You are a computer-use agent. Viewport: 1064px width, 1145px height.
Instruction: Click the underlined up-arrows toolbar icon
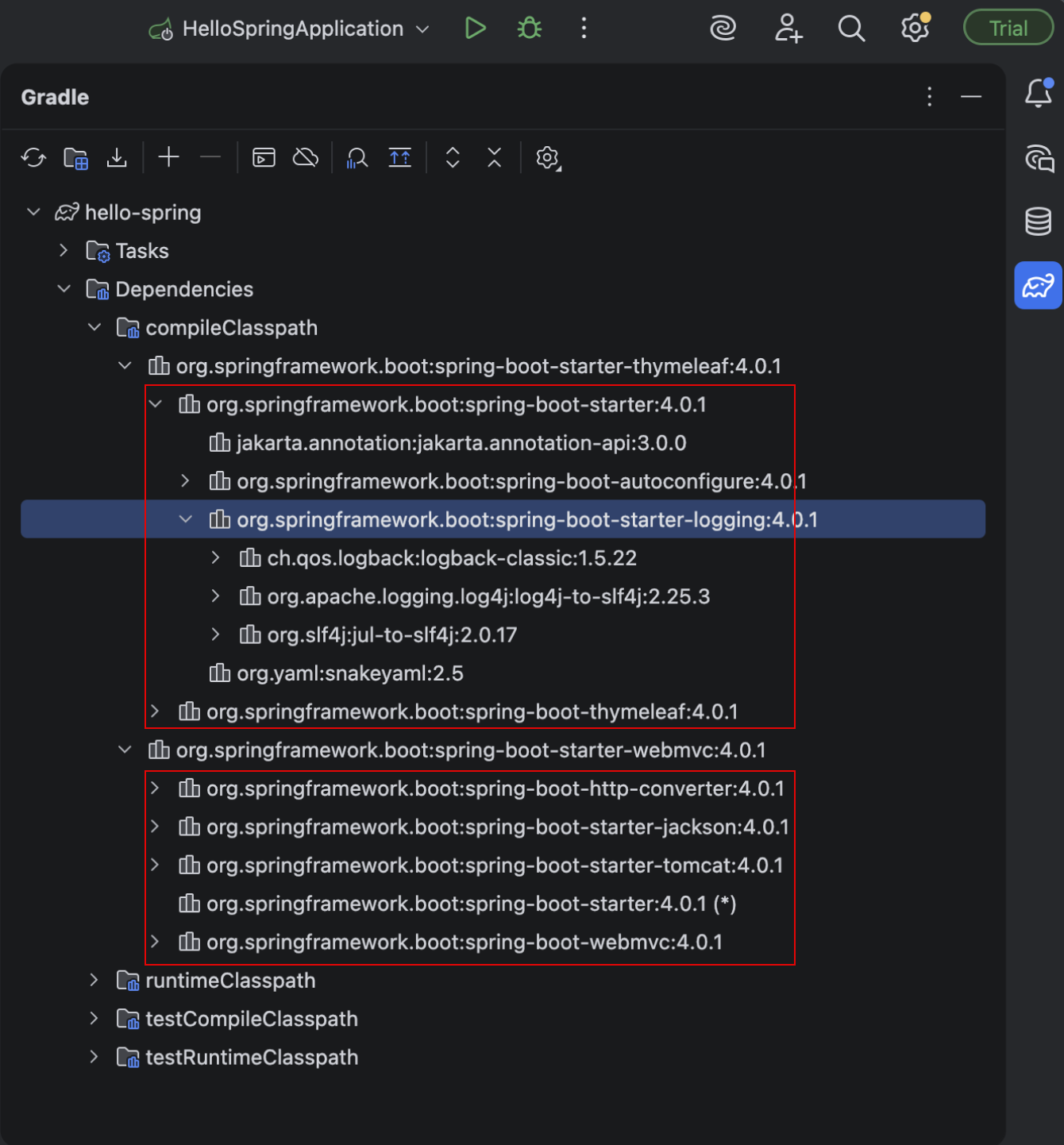[399, 157]
